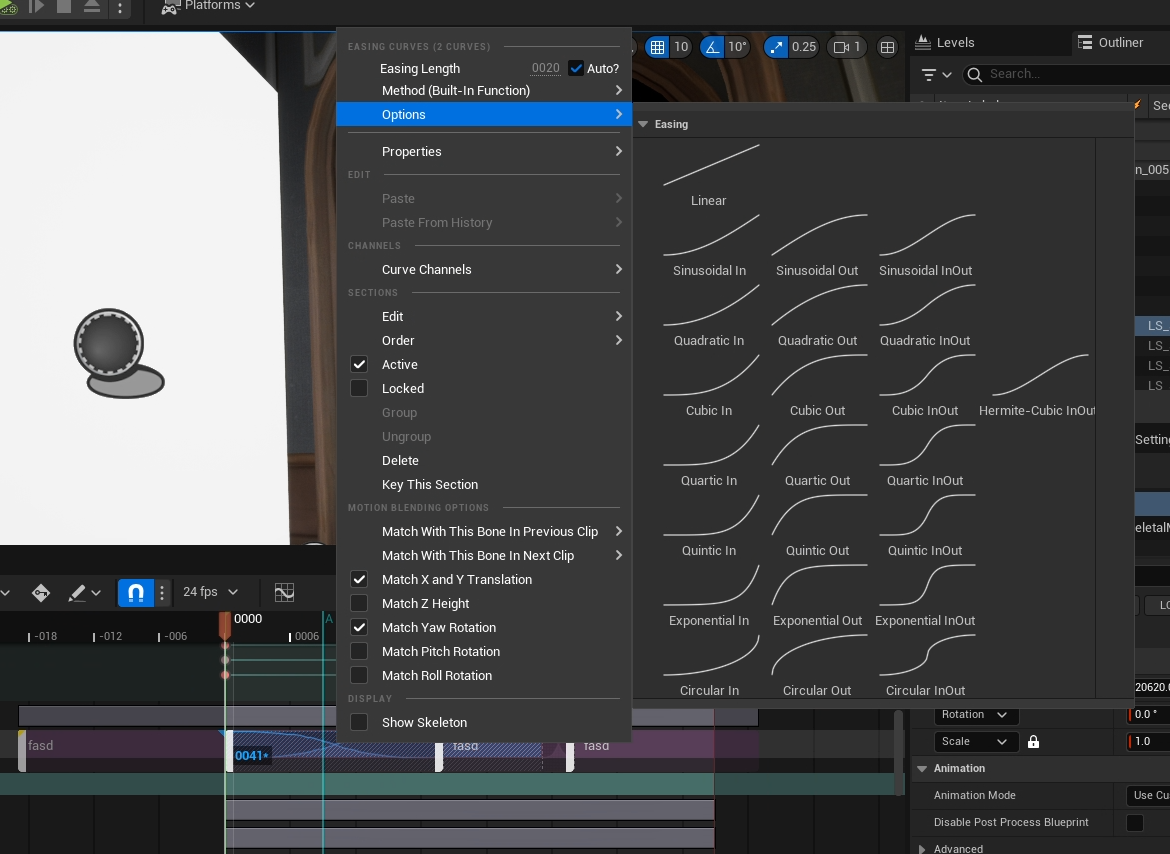Image resolution: width=1170 pixels, height=854 pixels.
Task: Select the Circular In easing curve
Action: click(709, 667)
